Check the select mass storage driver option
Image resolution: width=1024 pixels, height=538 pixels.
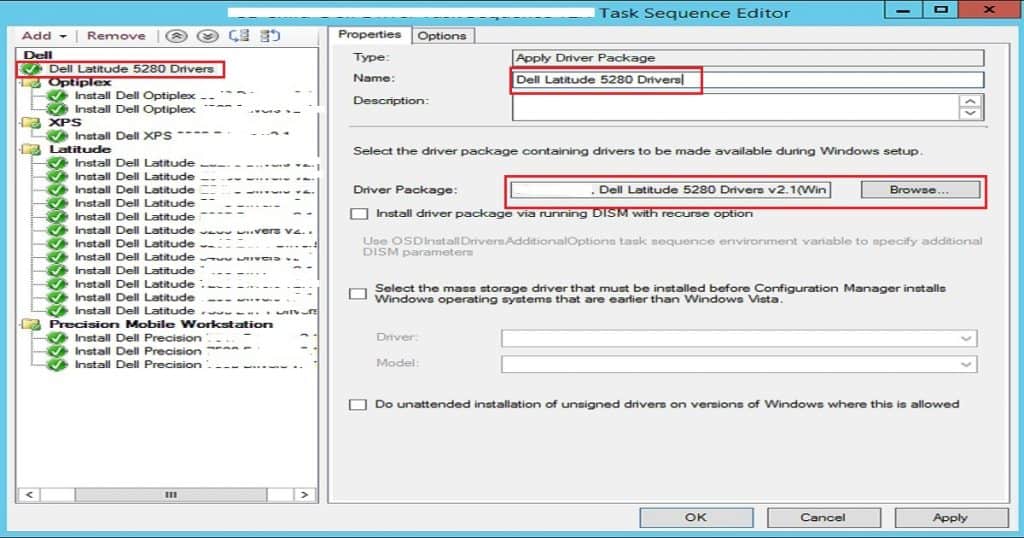pos(358,294)
